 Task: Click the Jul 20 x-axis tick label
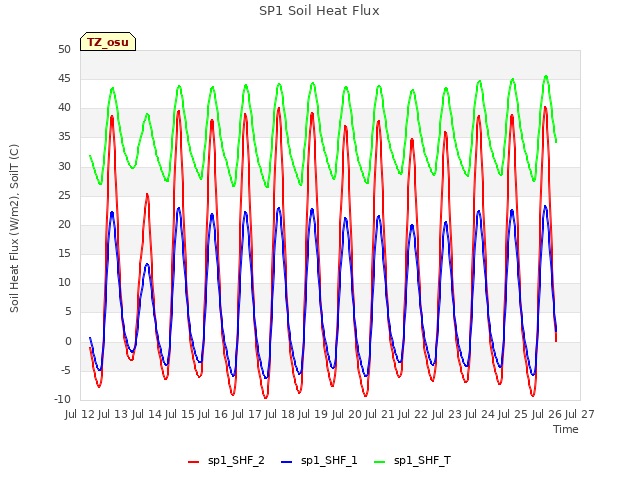point(347,414)
